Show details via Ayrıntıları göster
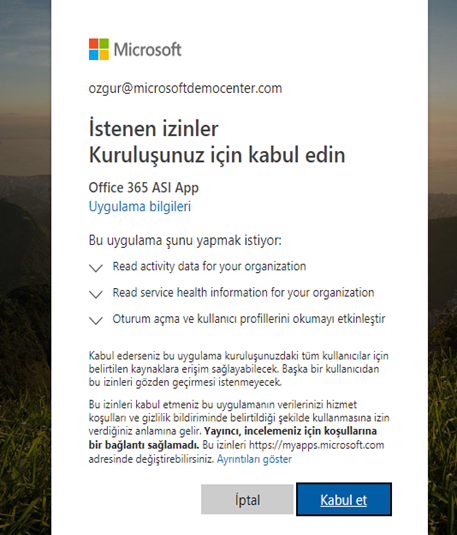This screenshot has height=535, width=457. coord(254,459)
